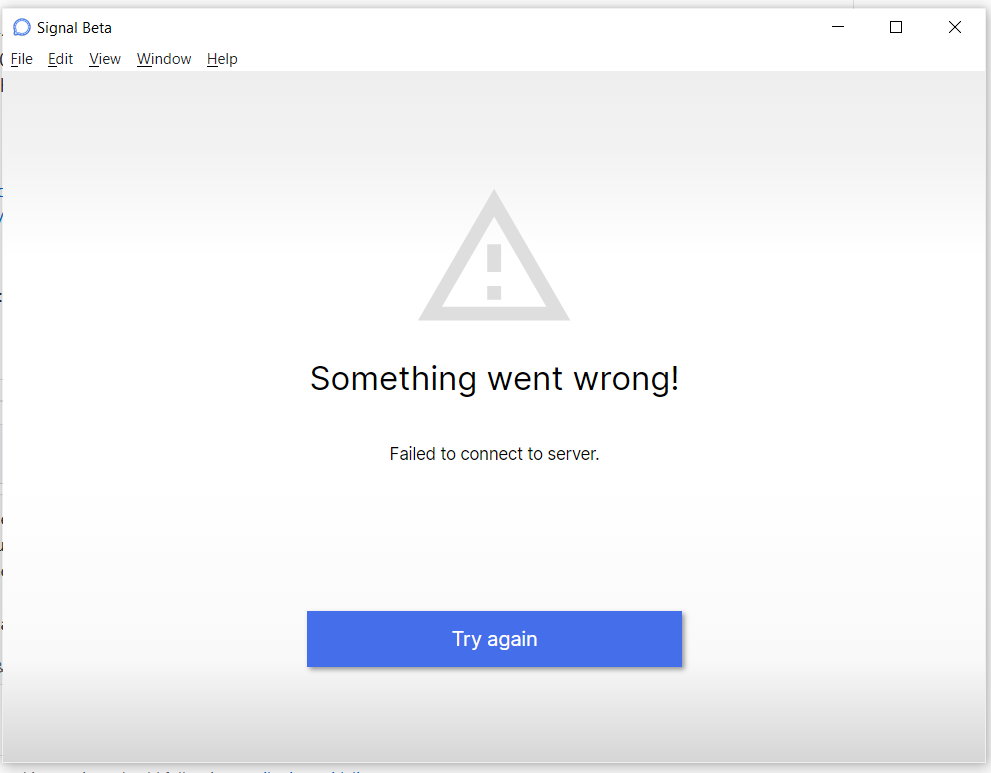Maximize the Signal Beta window
Screen dimensions: 991x773
point(896,27)
